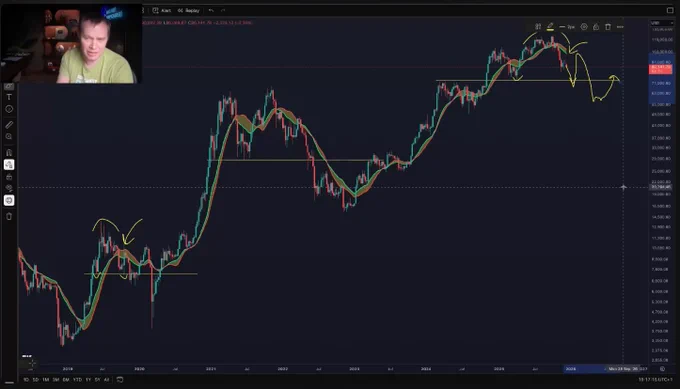Click the fullscreen icon at top right
This screenshot has height=389, width=680.
[x=670, y=10]
